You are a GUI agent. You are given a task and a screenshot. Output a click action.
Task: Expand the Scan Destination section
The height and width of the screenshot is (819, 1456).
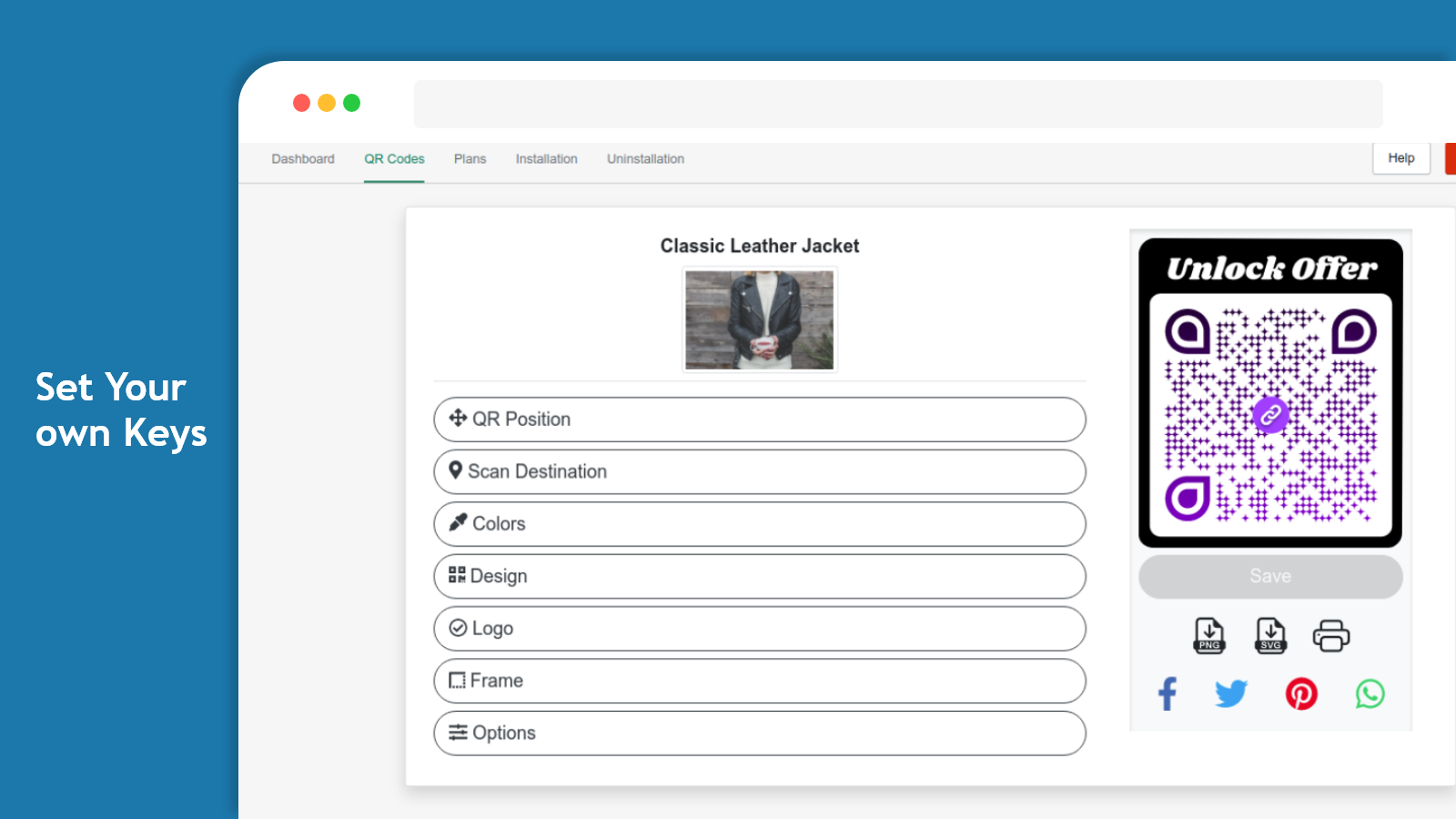click(x=759, y=471)
